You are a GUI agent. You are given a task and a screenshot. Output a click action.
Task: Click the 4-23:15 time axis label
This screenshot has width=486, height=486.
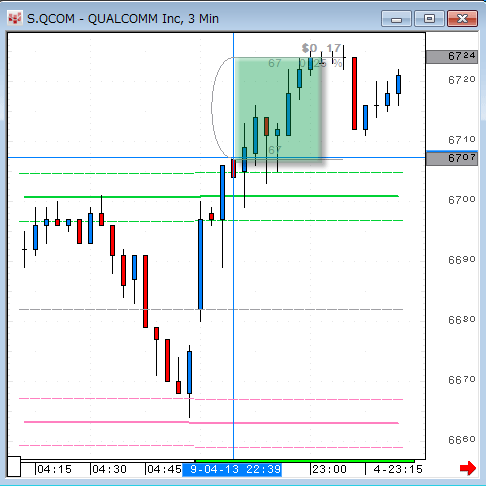398,469
